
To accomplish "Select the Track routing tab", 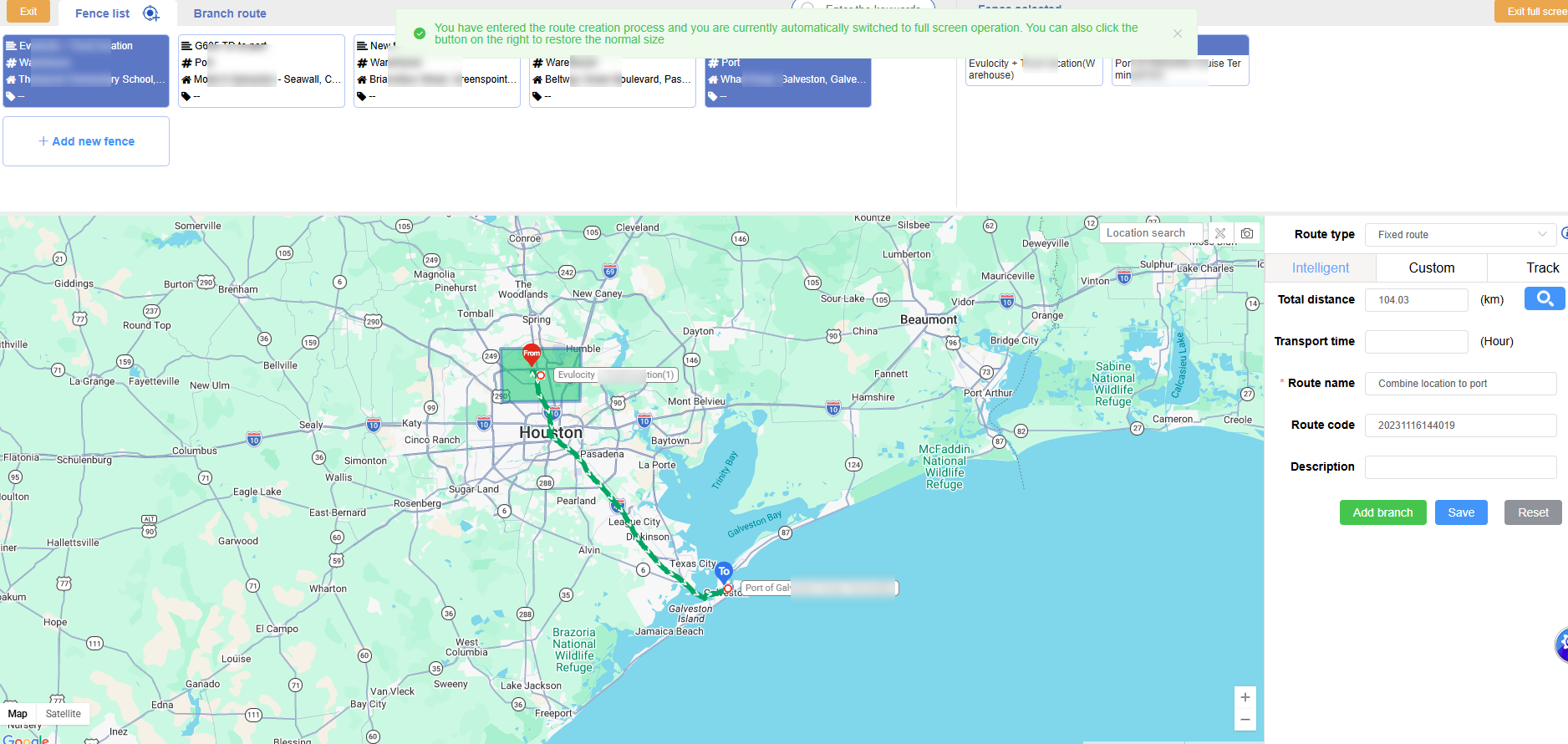I will [1541, 268].
